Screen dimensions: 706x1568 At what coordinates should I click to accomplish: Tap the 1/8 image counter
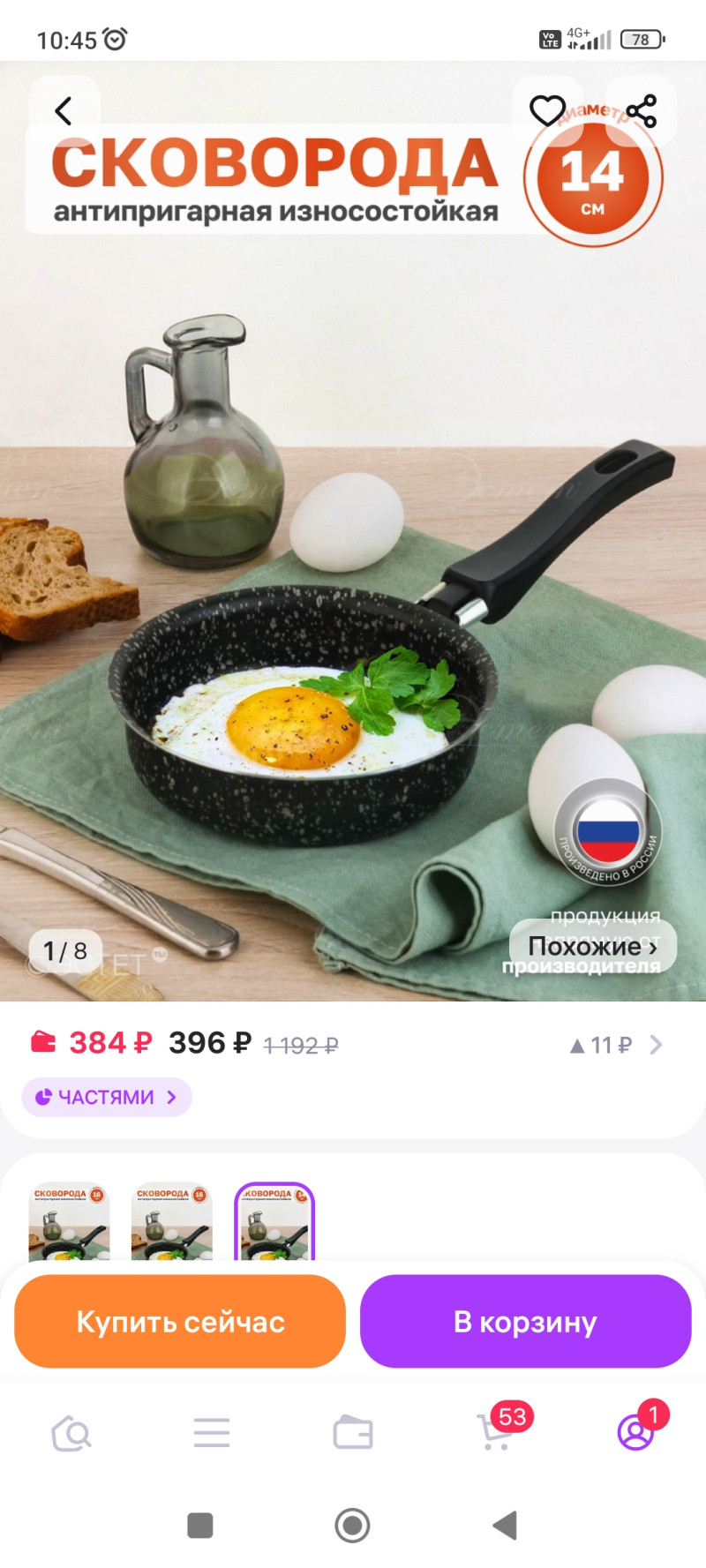(65, 951)
